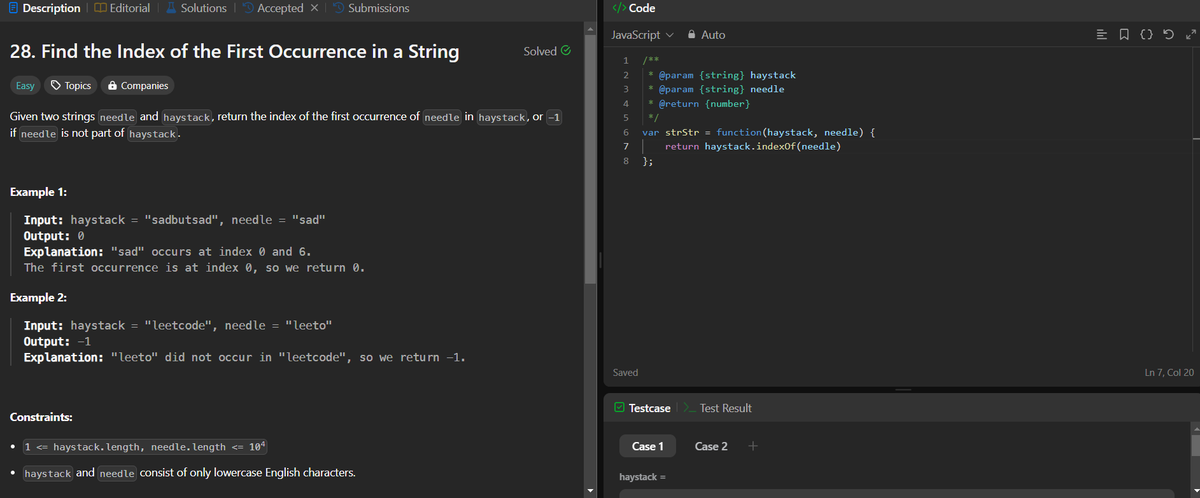Select Case 2 test case
Viewport: 1200px width, 498px height.
(x=711, y=446)
